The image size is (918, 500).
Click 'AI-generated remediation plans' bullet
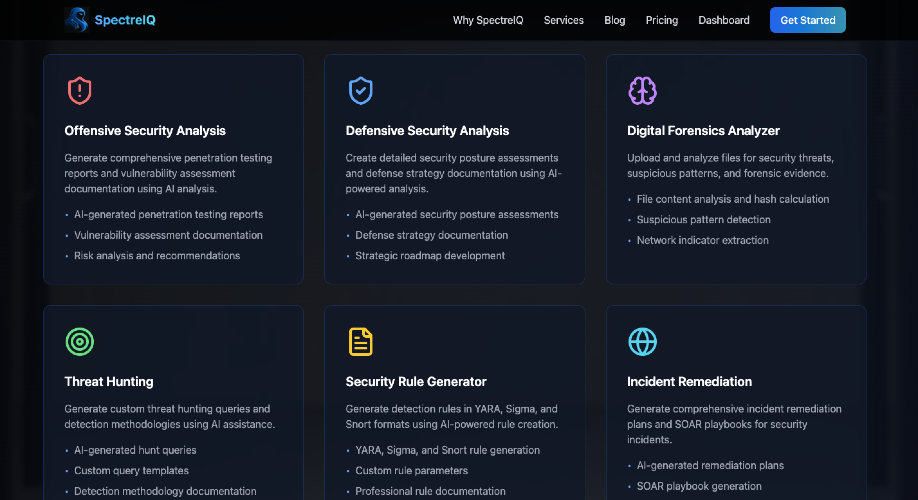pos(710,465)
